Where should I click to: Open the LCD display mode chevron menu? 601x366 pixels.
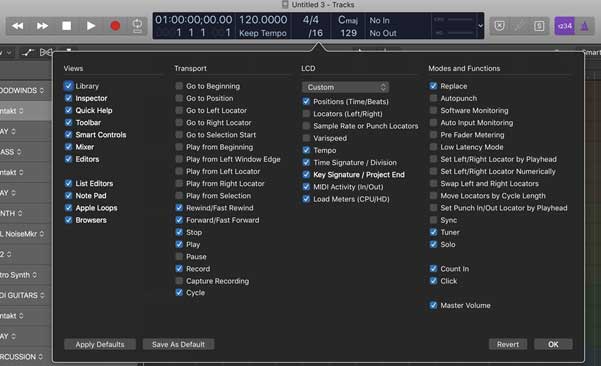(x=480, y=26)
